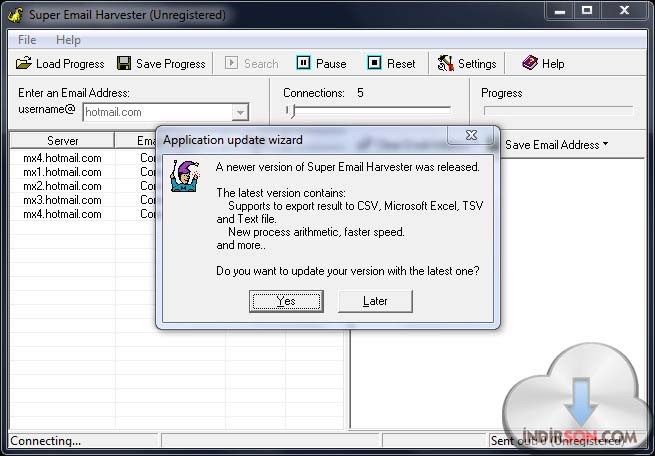Click the Pause toolbar label

(331, 64)
